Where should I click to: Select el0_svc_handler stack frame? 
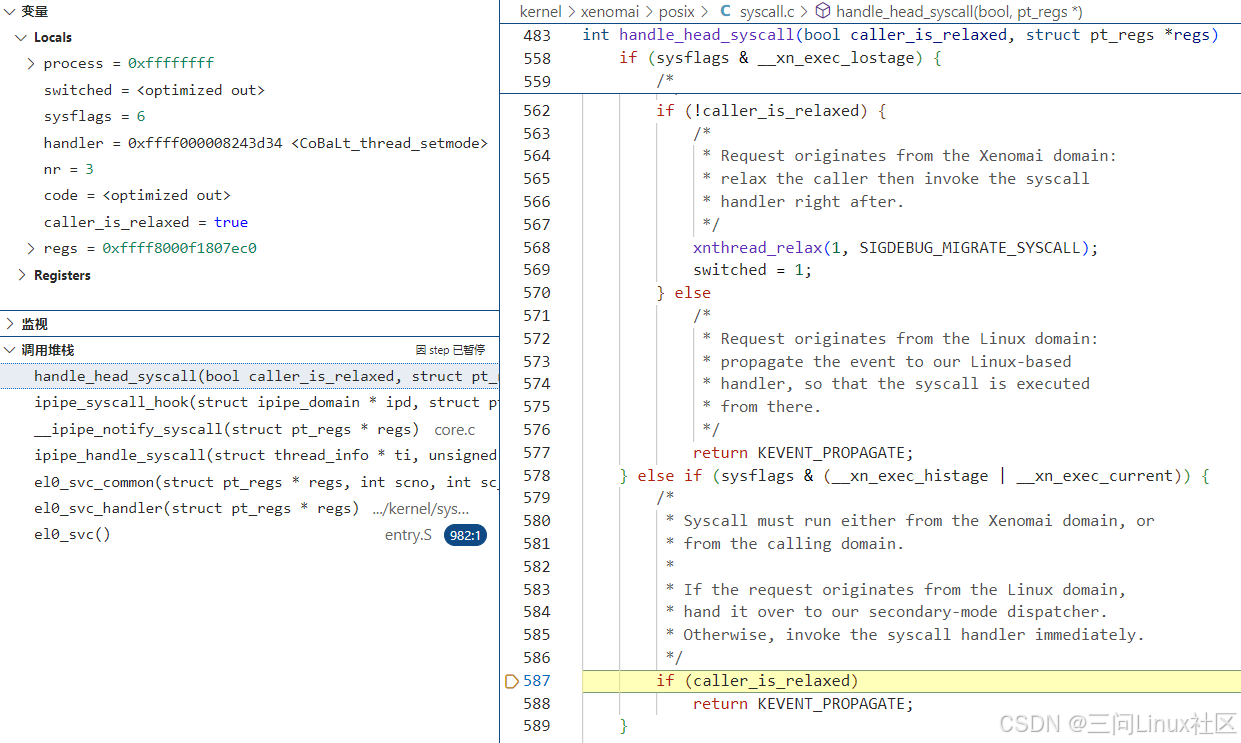(249, 508)
